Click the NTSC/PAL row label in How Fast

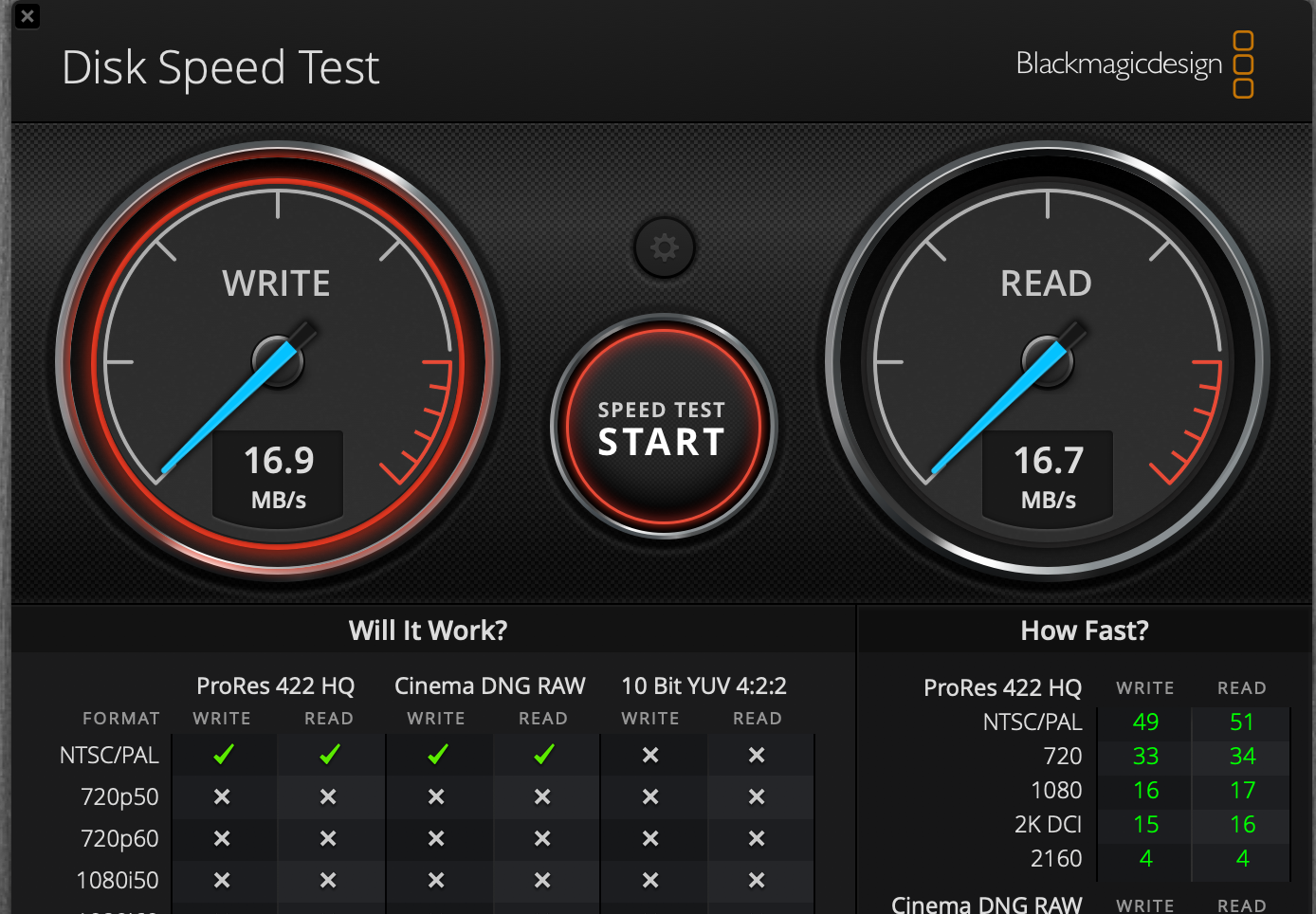point(1033,722)
